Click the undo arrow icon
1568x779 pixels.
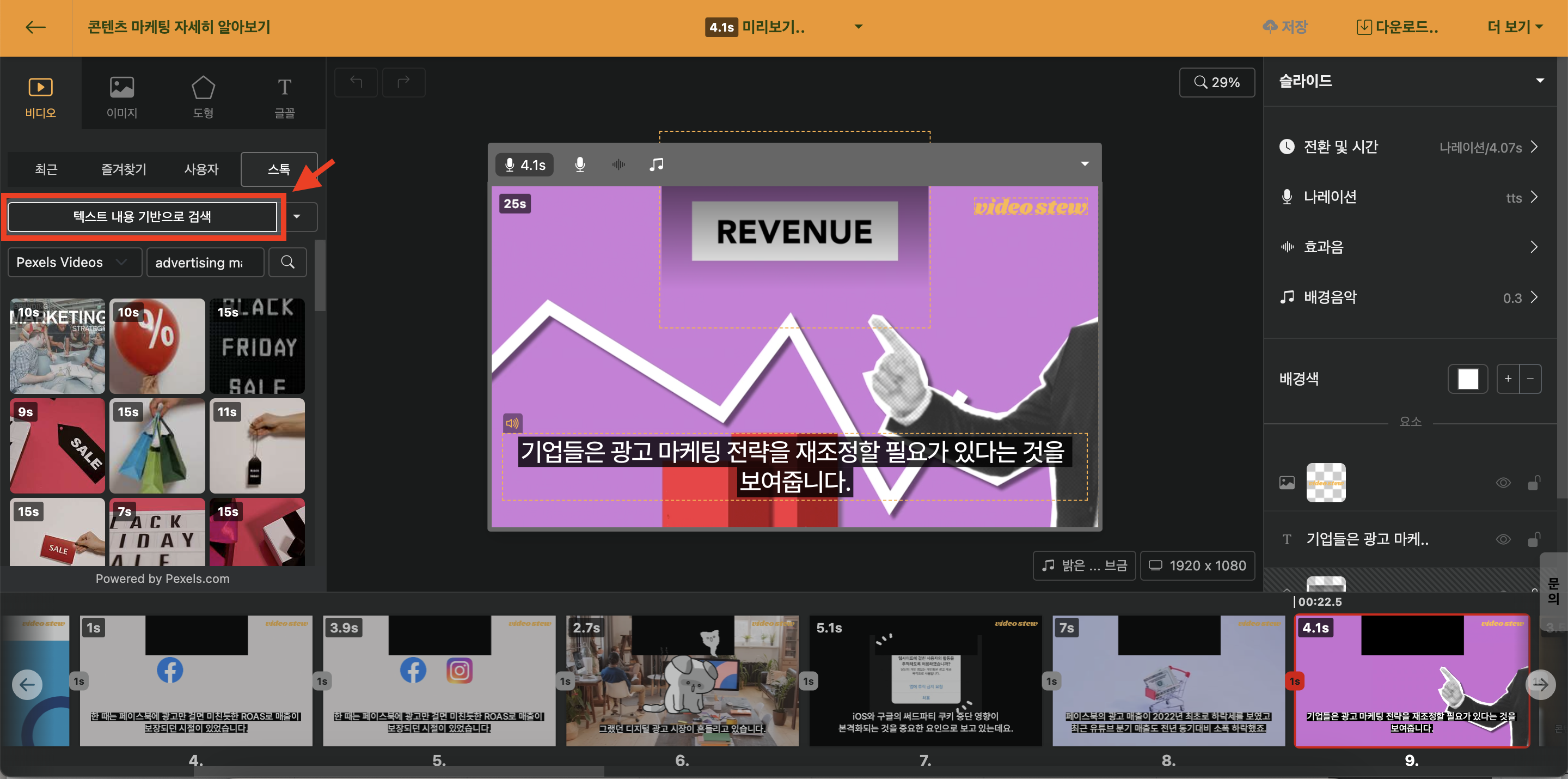tap(356, 82)
